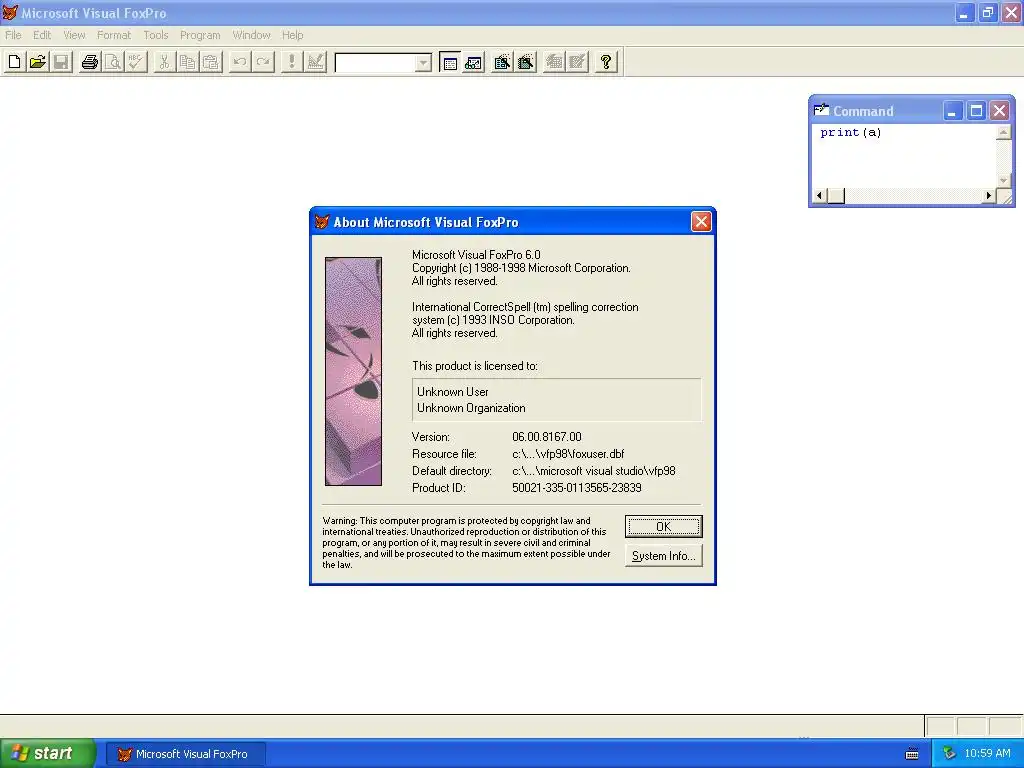Click Microsoft Visual FoxPro taskbar button
The image size is (1024, 768).
click(185, 754)
